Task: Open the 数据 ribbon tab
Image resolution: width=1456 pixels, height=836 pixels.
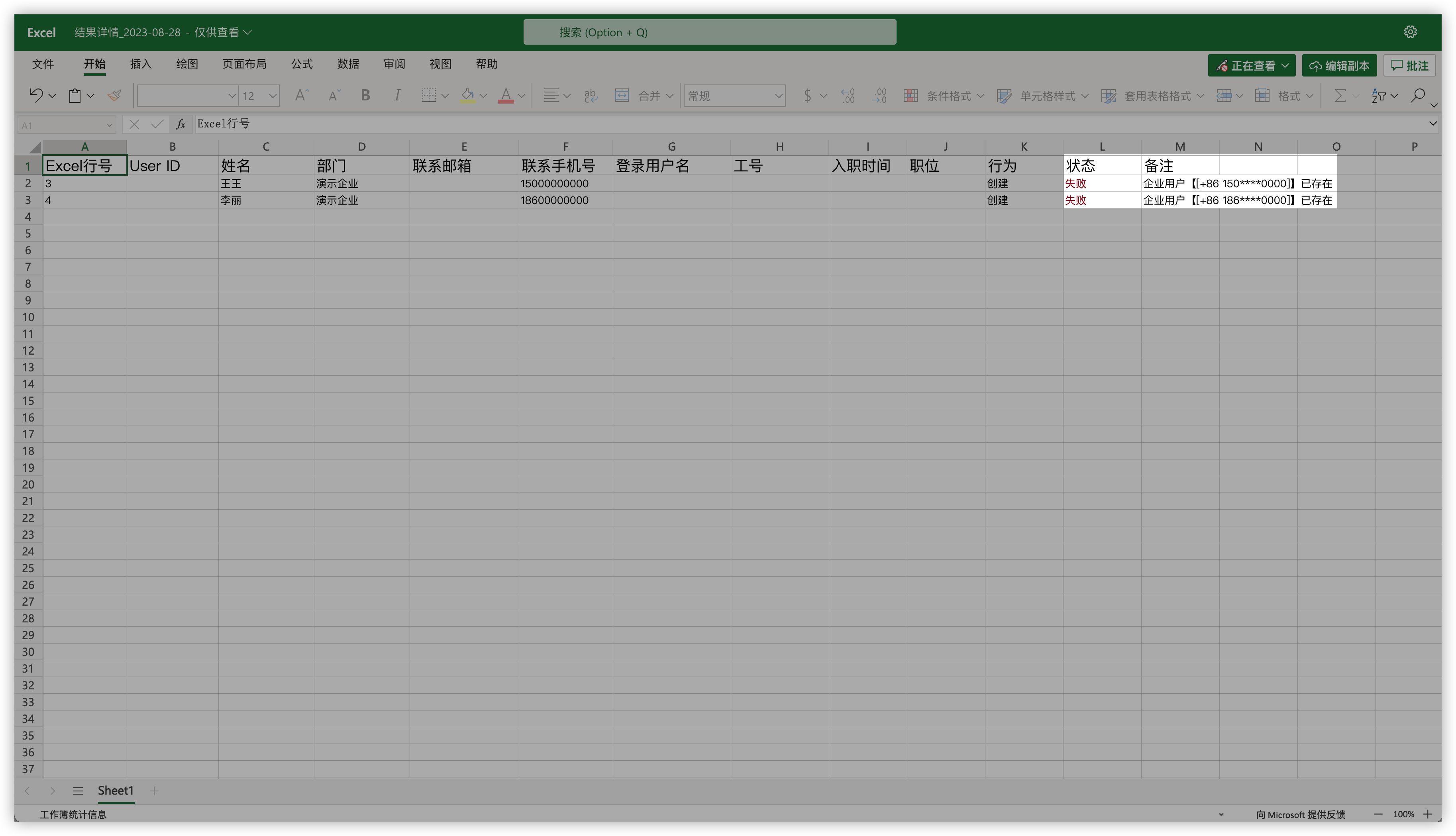Action: (x=348, y=64)
